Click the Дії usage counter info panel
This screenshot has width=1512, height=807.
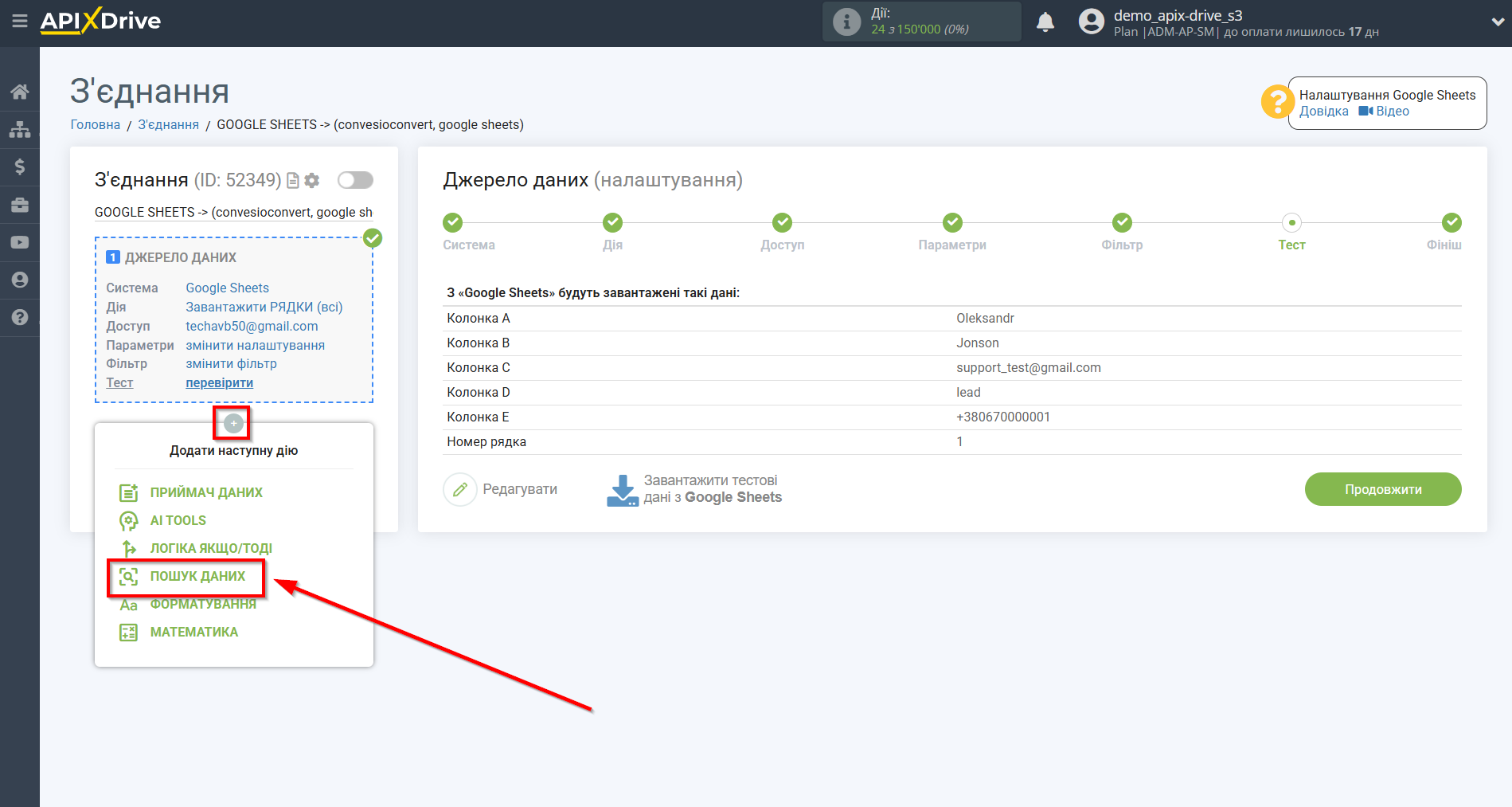tap(921, 22)
